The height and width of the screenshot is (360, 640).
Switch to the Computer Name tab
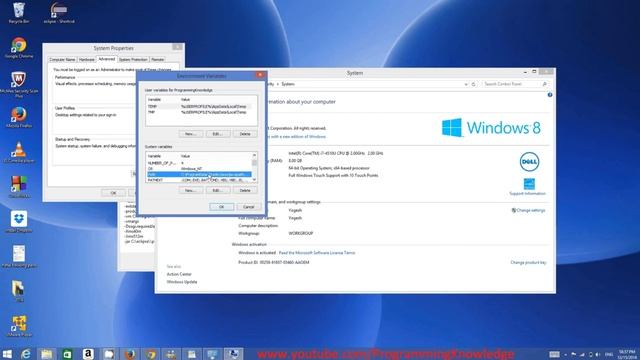pos(62,60)
